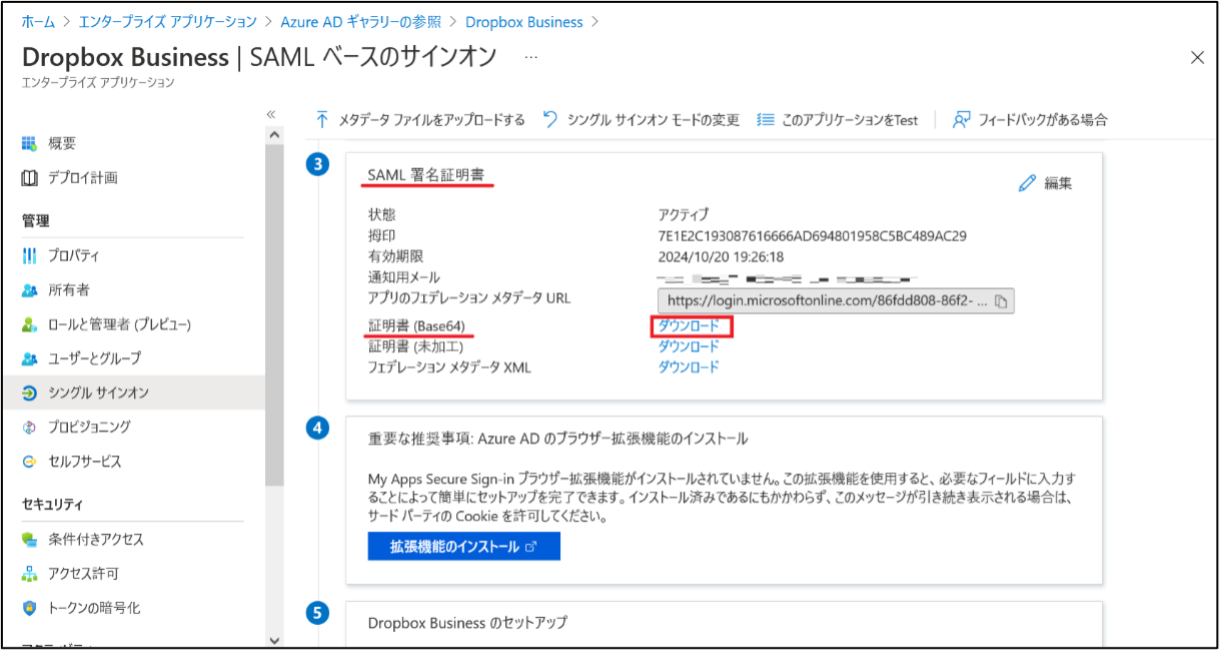Download the フェデレーション メタデータ XML
This screenshot has width=1222, height=653.
(x=689, y=367)
